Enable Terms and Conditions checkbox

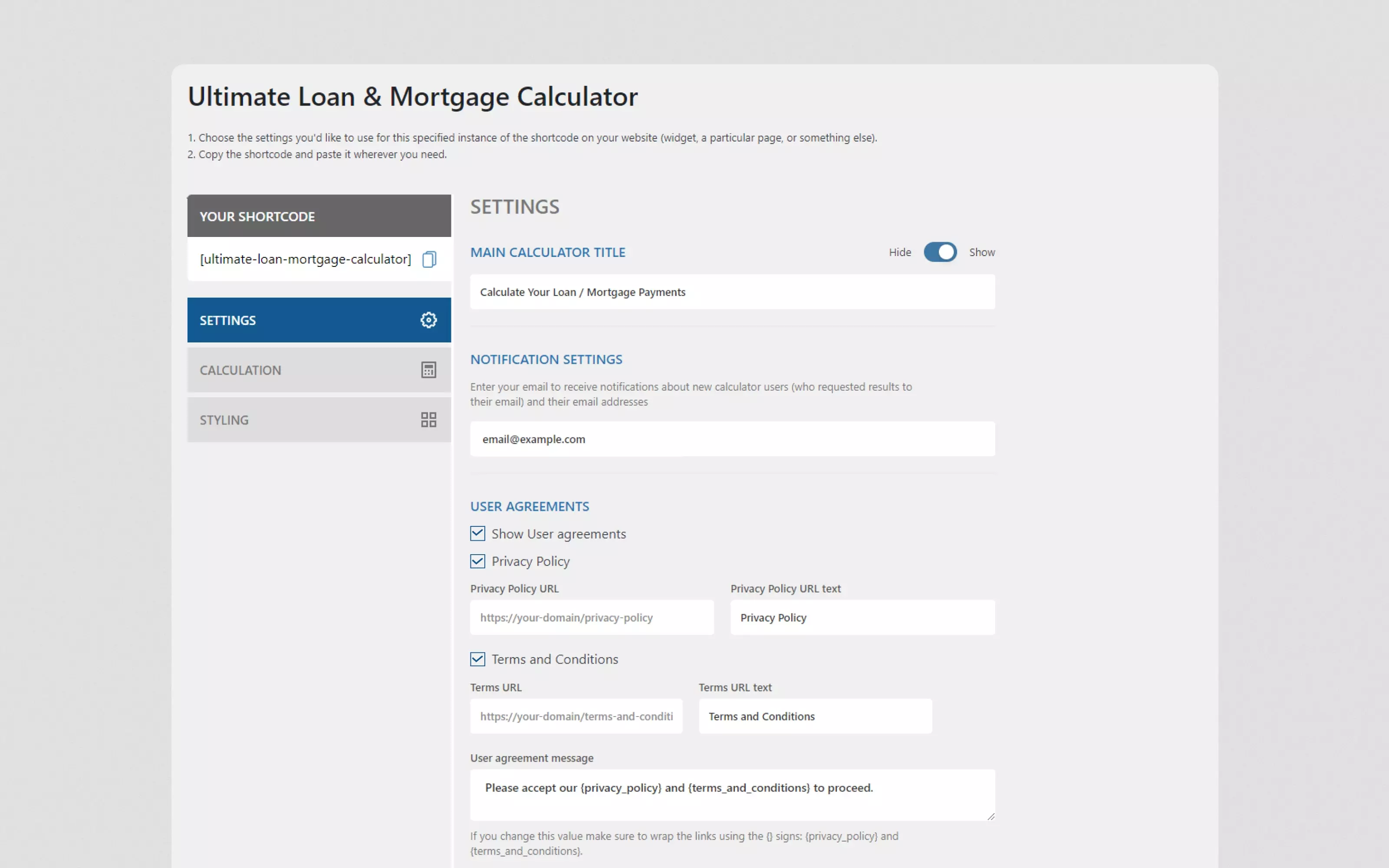tap(477, 658)
